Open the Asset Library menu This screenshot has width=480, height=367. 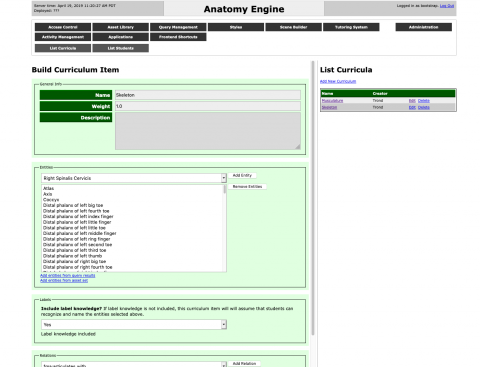120,27
